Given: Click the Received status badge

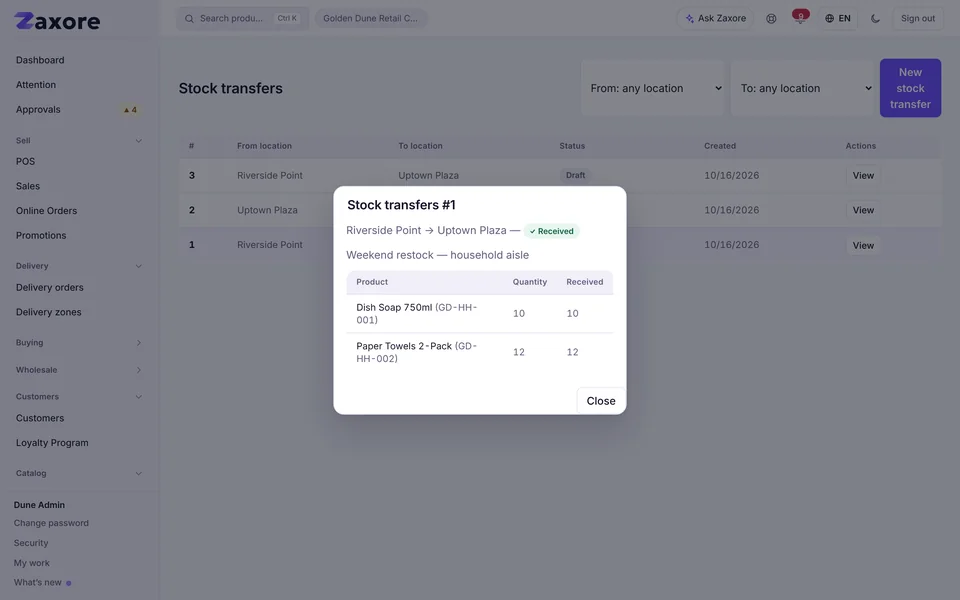Looking at the screenshot, I should 552,231.
